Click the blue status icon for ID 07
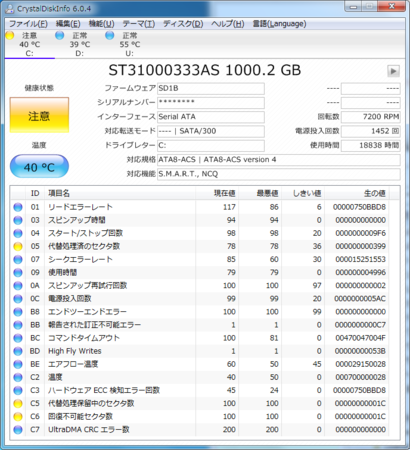The width and height of the screenshot is (410, 450). tap(18, 259)
